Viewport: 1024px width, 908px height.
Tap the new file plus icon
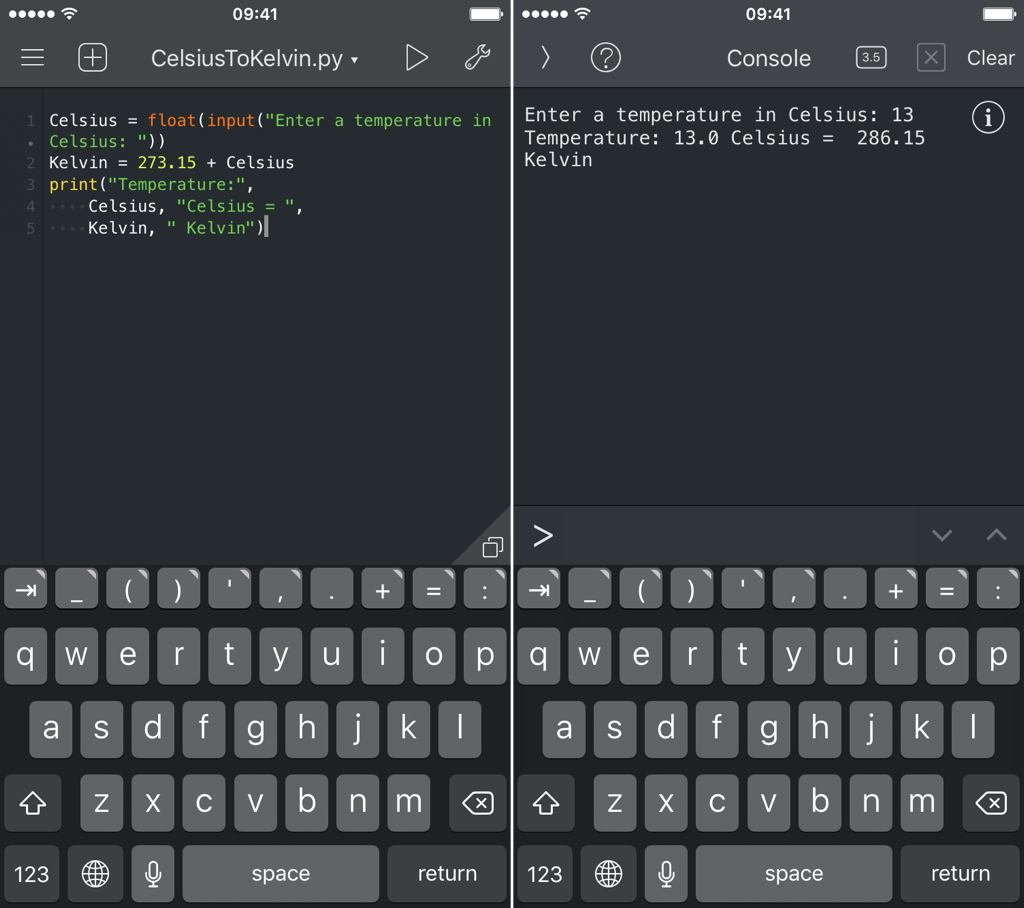tap(93, 58)
